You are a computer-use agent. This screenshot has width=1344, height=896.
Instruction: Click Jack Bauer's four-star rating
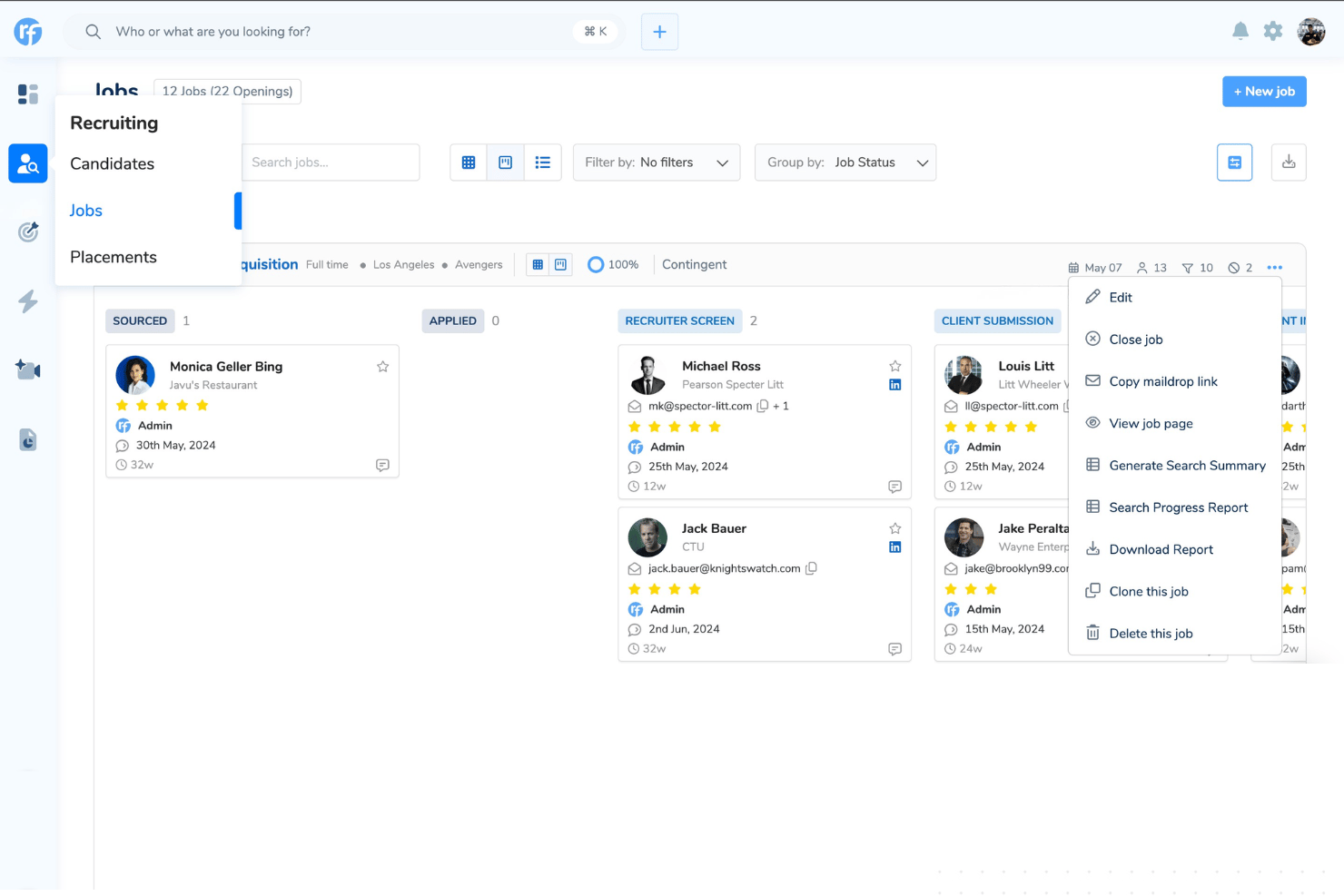point(664,589)
